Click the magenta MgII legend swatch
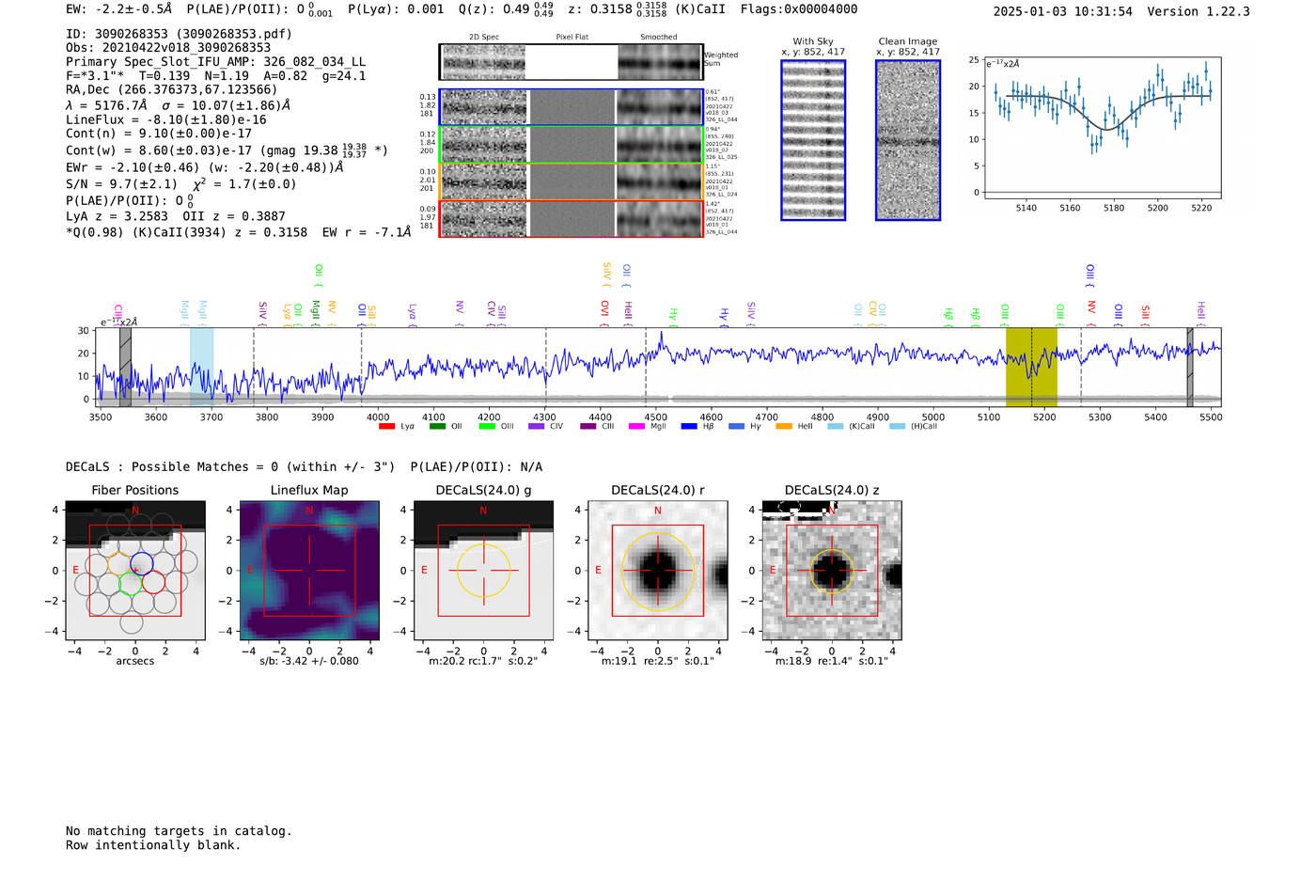The image size is (1316, 896). pos(637,426)
